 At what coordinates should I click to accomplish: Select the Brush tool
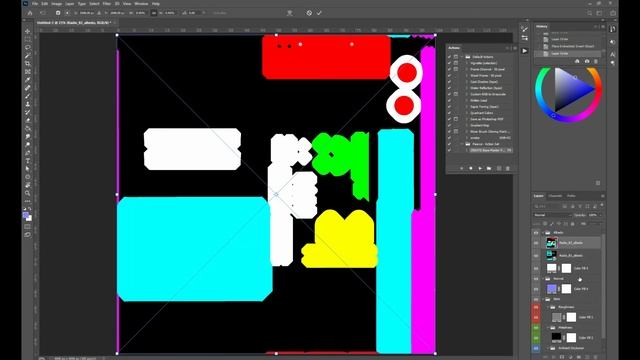[x=28, y=96]
